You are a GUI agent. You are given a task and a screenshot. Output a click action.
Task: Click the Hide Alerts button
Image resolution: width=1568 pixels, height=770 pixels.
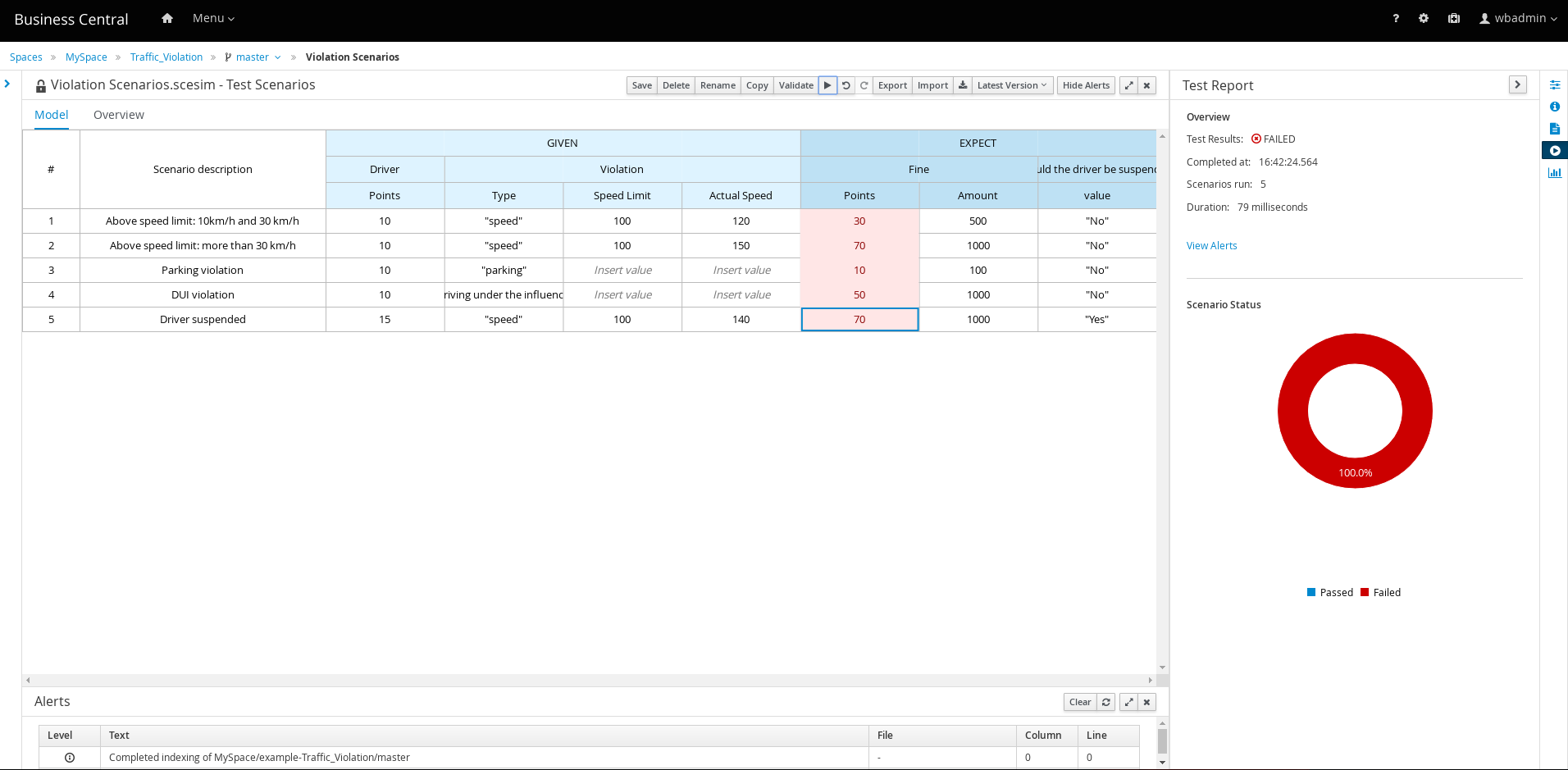tap(1086, 85)
